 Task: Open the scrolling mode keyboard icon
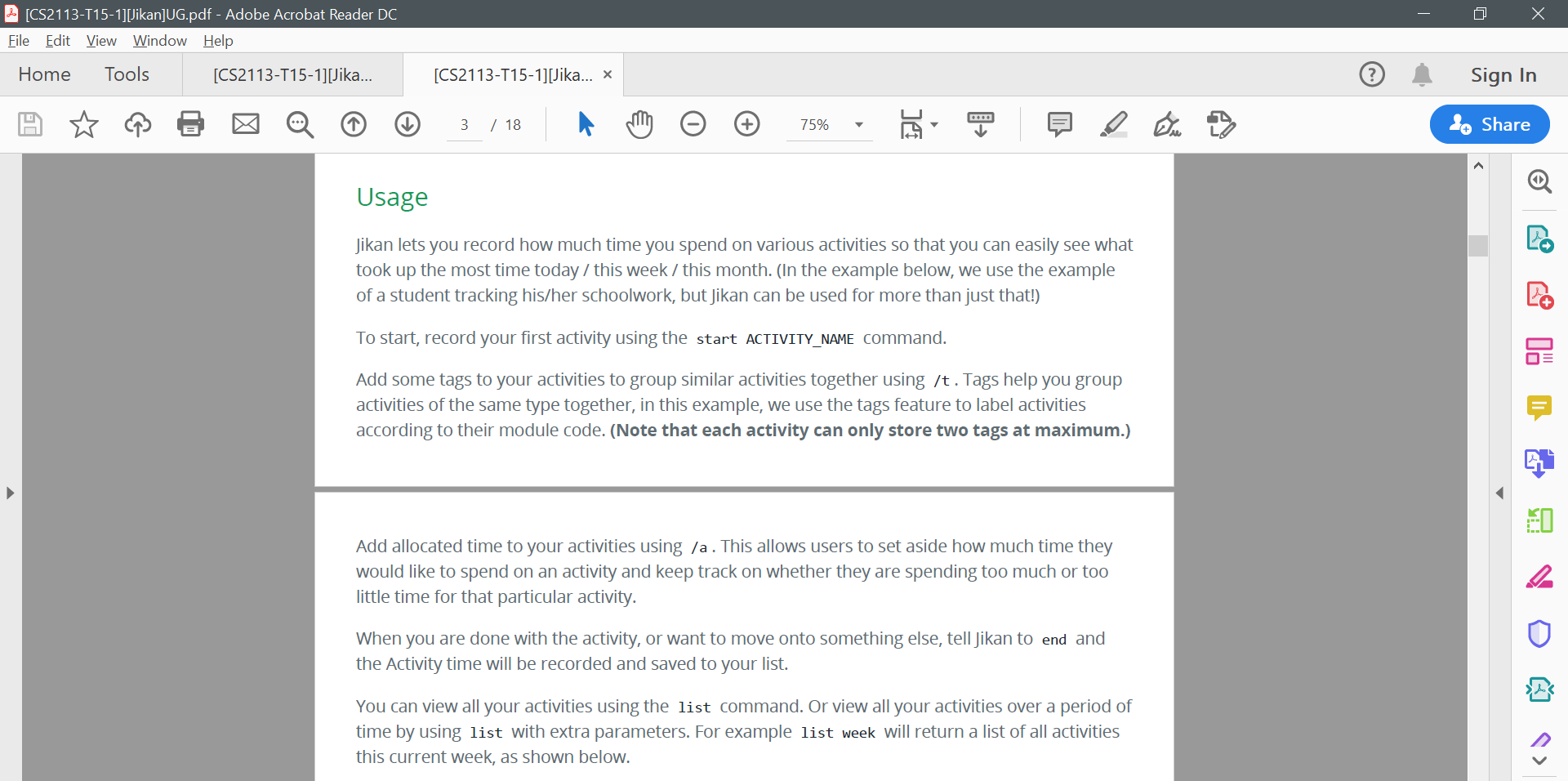pos(981,124)
